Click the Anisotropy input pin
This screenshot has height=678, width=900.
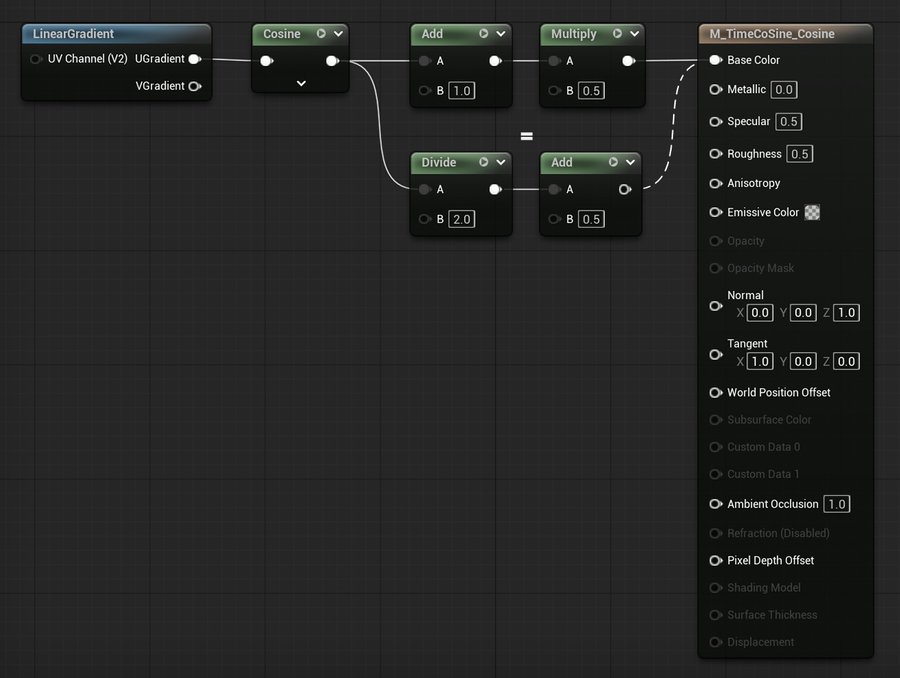715,183
